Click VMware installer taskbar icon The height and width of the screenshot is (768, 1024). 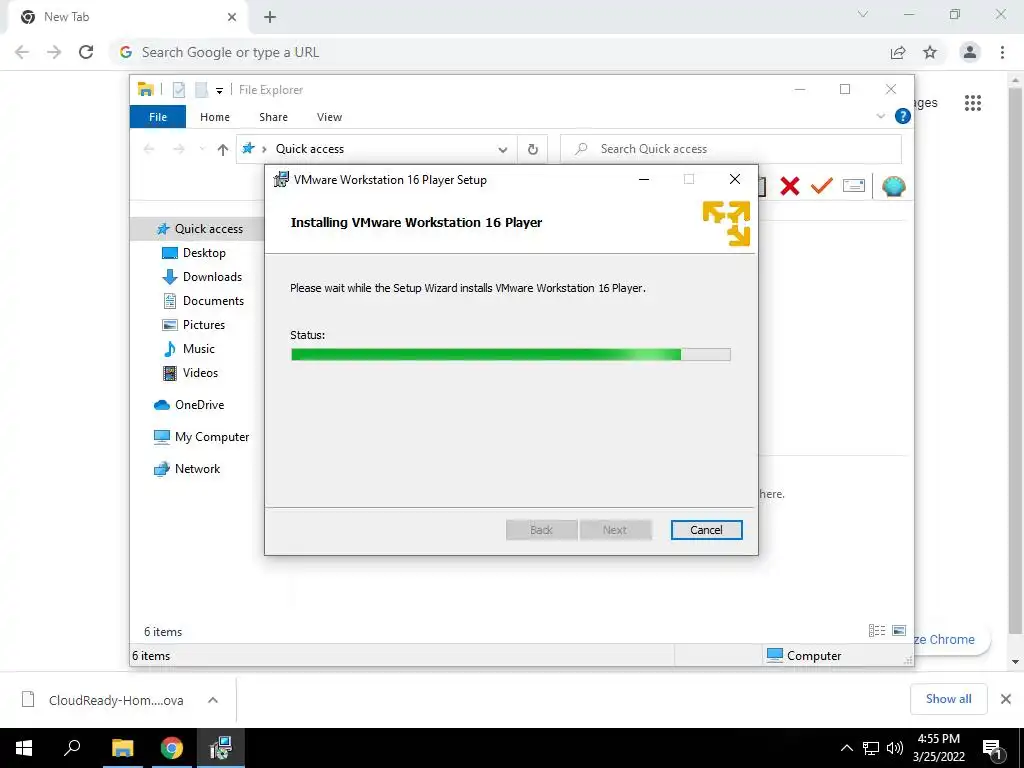coord(221,748)
